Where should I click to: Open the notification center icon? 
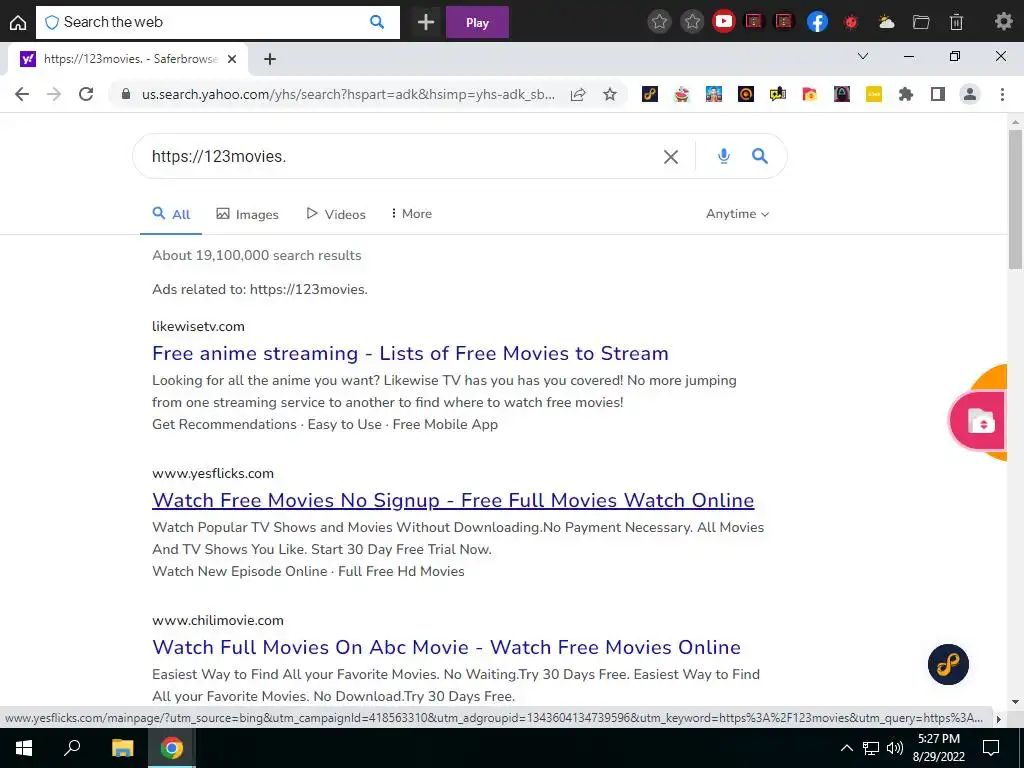click(991, 748)
